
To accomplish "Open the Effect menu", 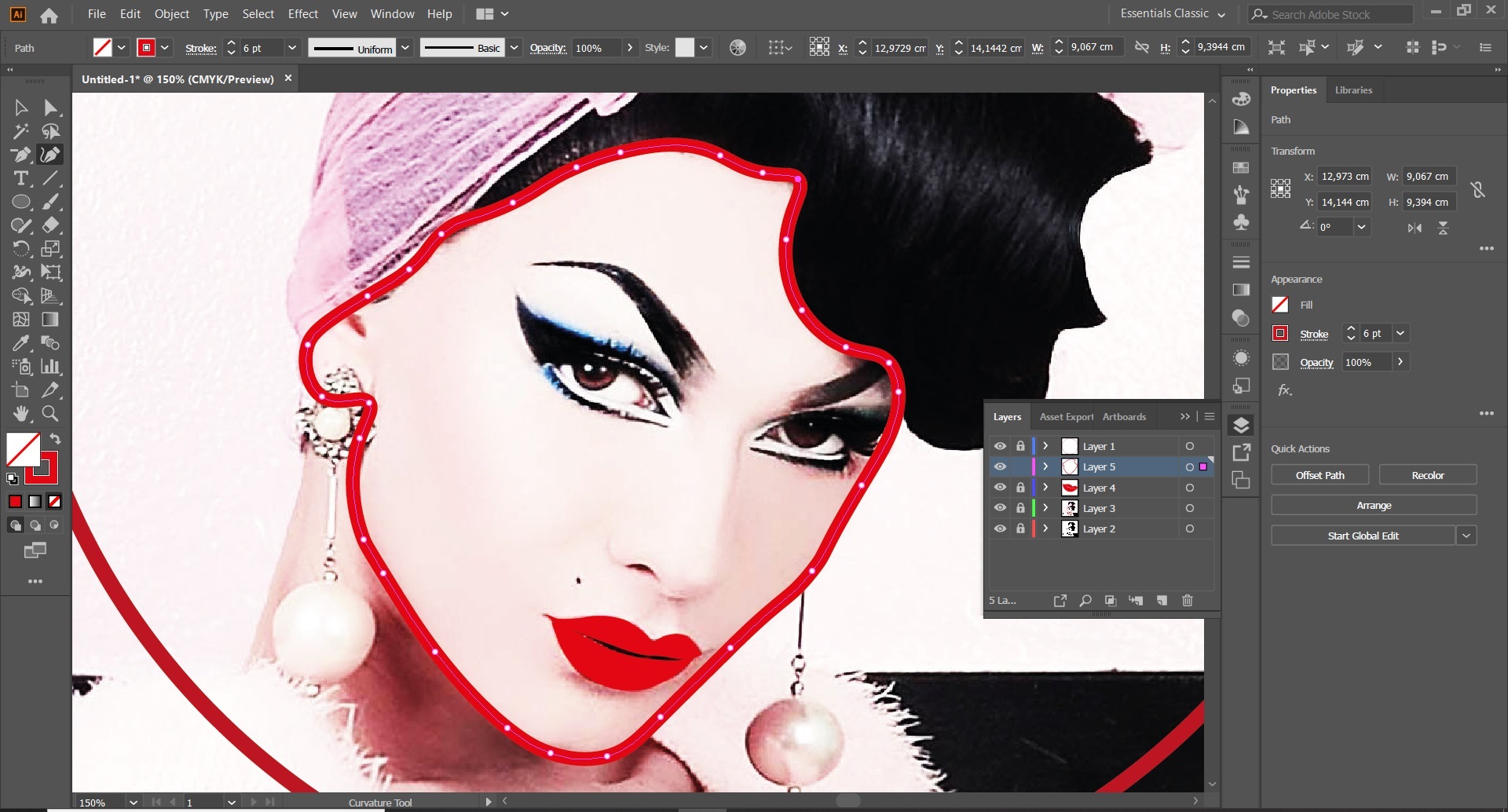I will click(302, 14).
